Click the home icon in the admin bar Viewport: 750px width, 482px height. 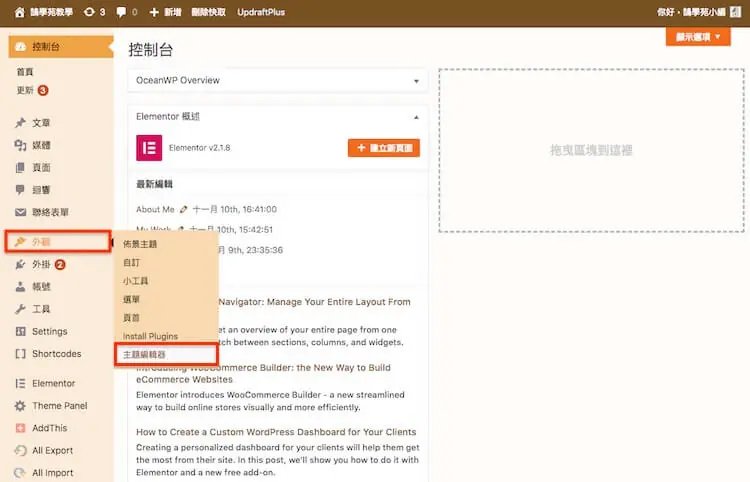point(20,12)
